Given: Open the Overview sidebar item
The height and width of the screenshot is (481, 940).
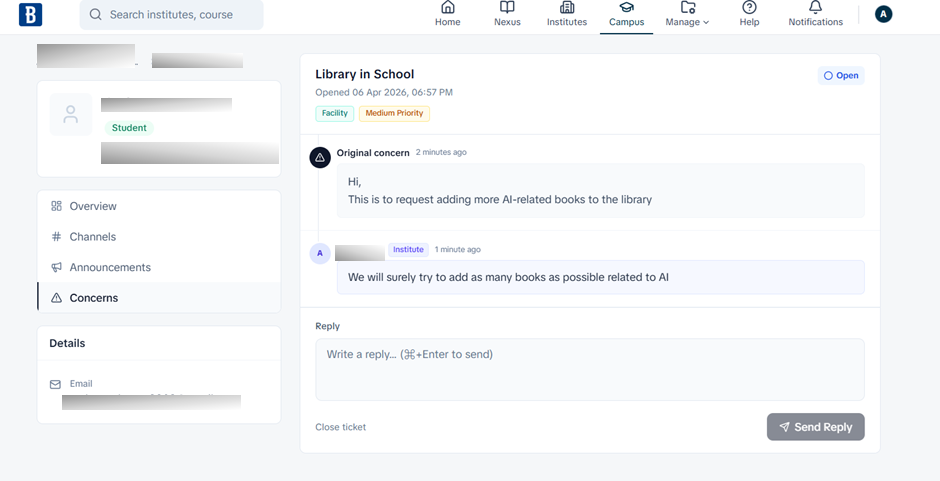Looking at the screenshot, I should tap(93, 206).
